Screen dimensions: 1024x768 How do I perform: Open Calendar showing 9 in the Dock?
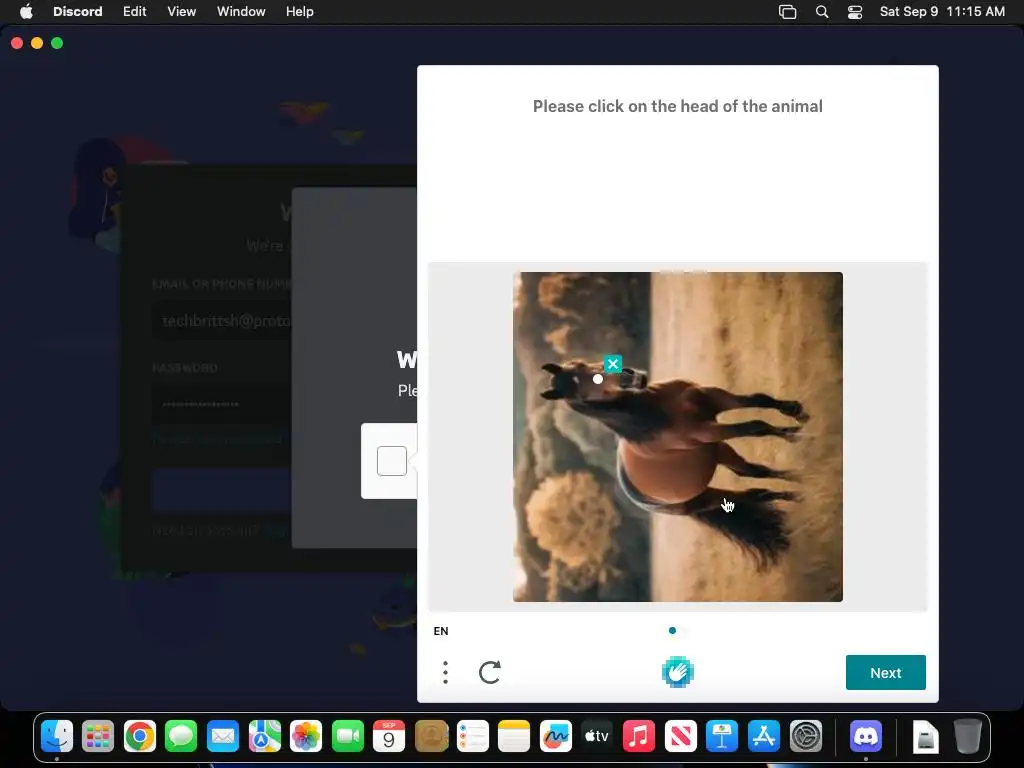pos(389,737)
